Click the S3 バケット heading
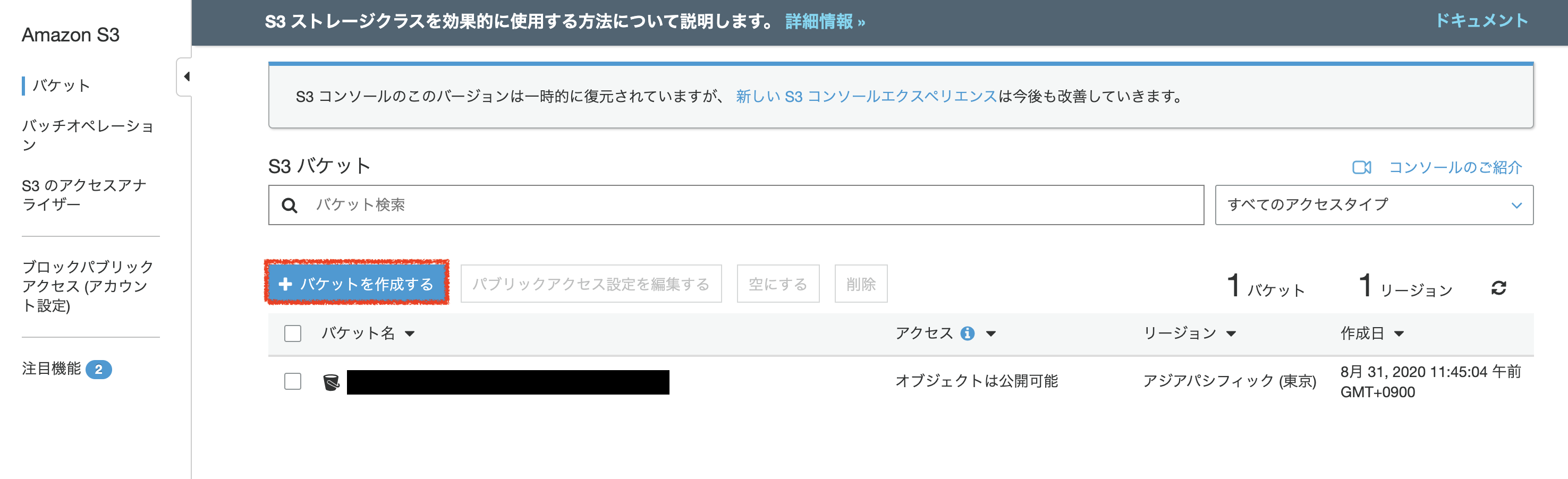The image size is (1568, 479). coord(319,166)
